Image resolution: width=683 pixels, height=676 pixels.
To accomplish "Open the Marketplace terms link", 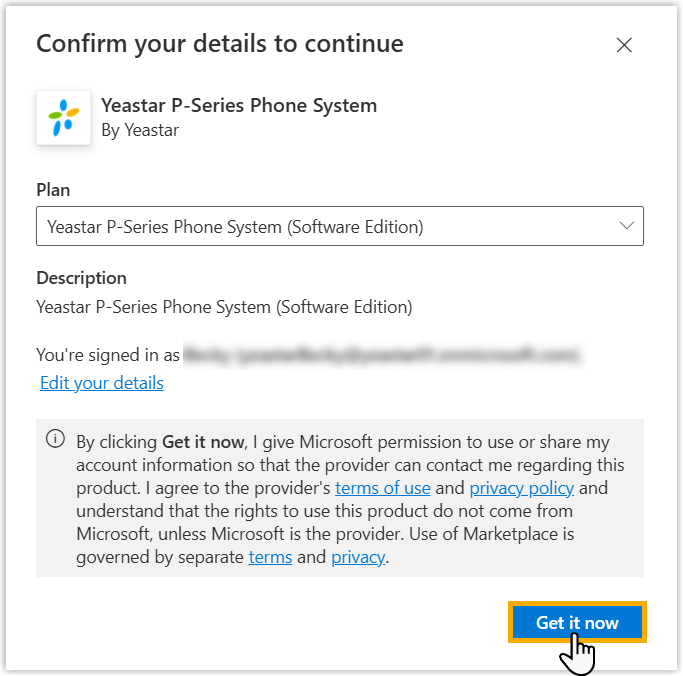I will 270,557.
